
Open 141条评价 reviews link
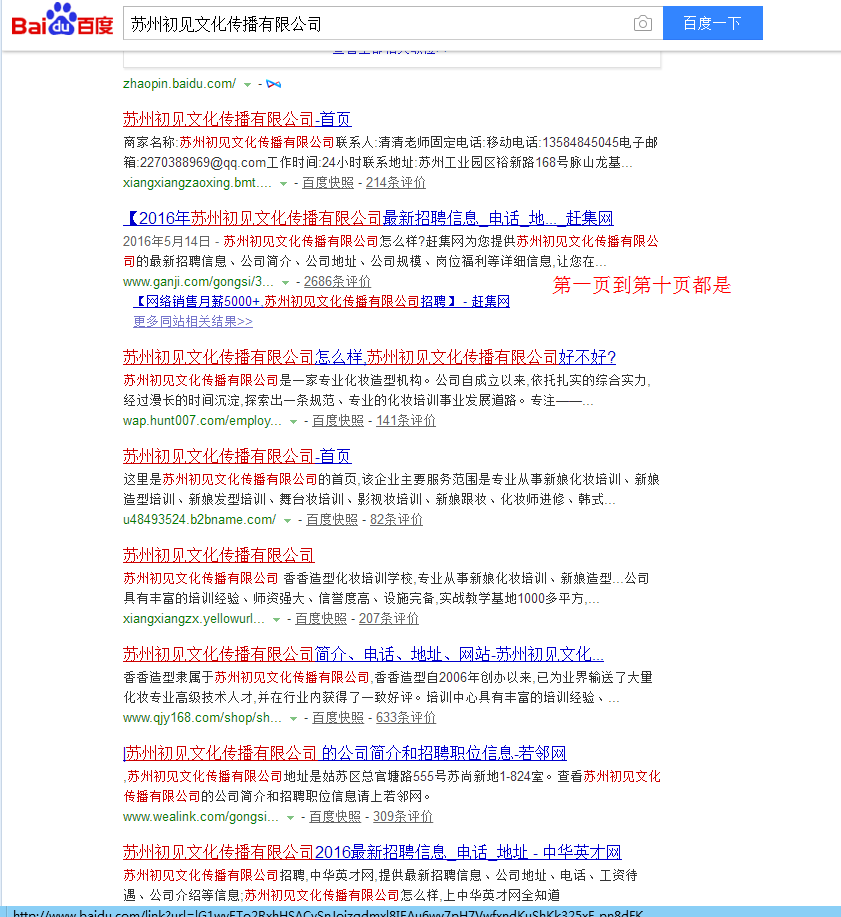coord(405,420)
